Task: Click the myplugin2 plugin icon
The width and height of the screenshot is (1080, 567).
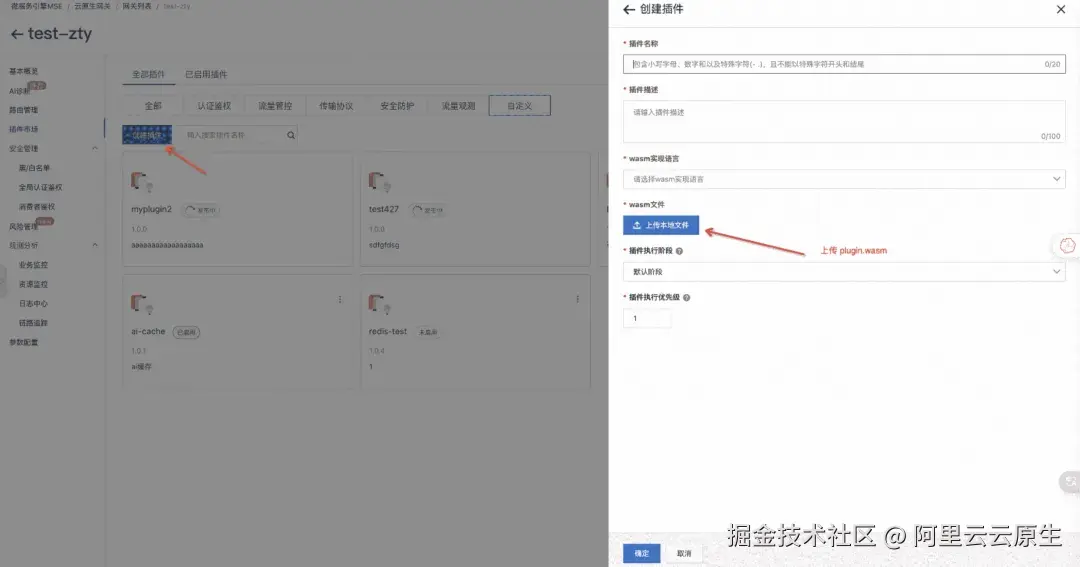Action: click(x=142, y=183)
